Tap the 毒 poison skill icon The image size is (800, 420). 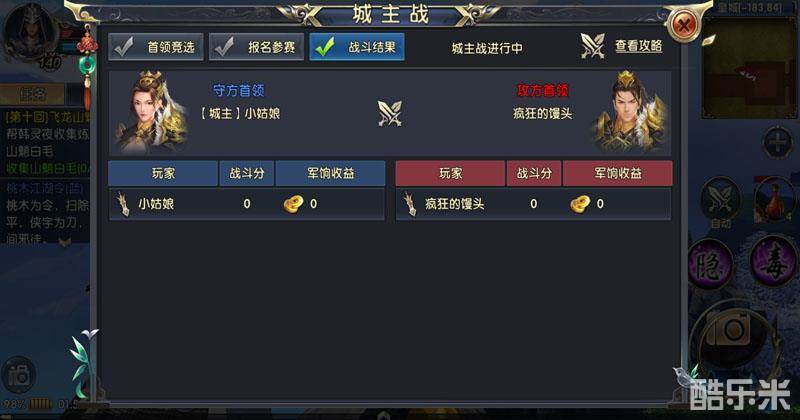pyautogui.click(x=773, y=262)
